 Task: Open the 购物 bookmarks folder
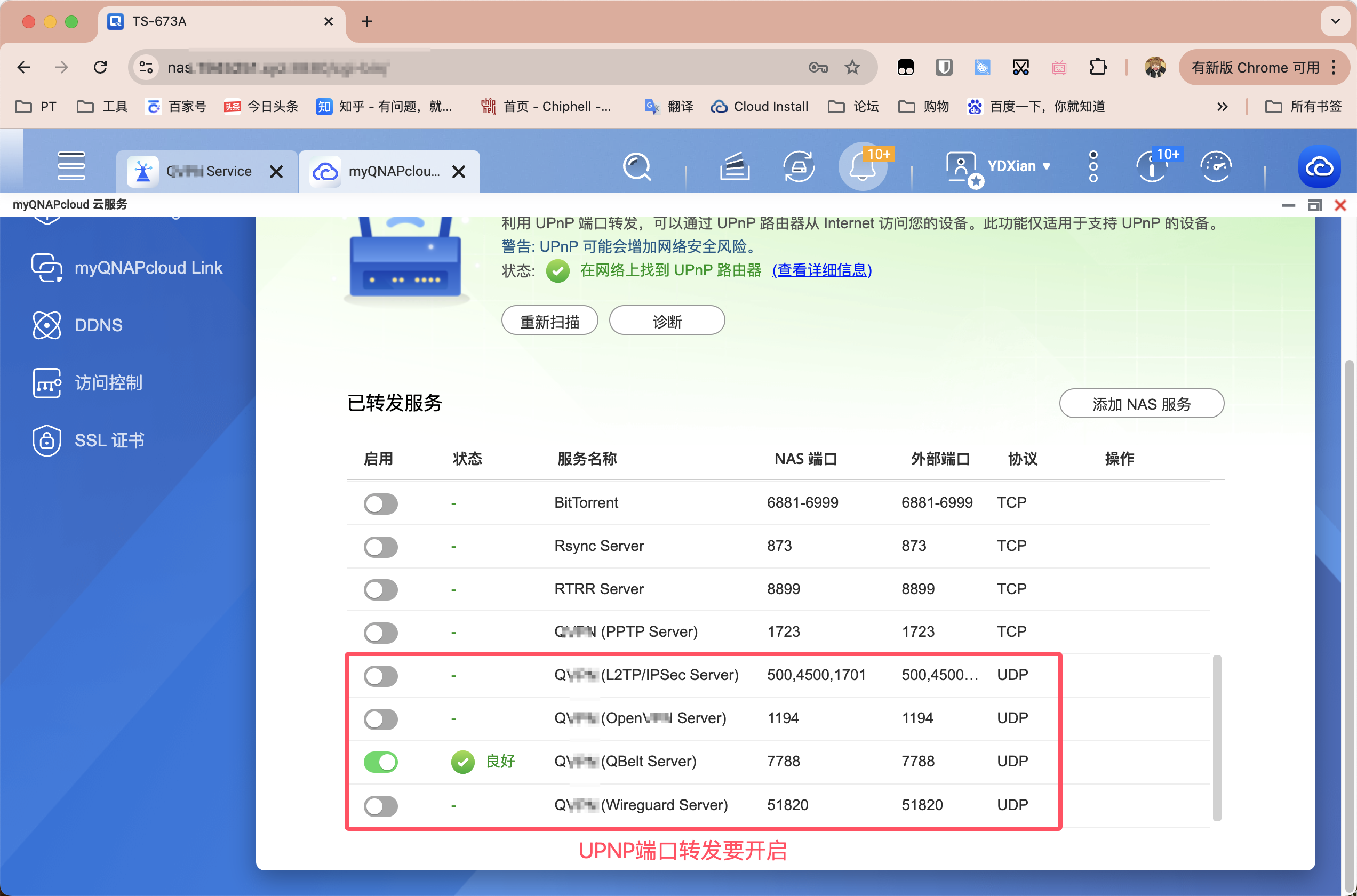coord(923,106)
